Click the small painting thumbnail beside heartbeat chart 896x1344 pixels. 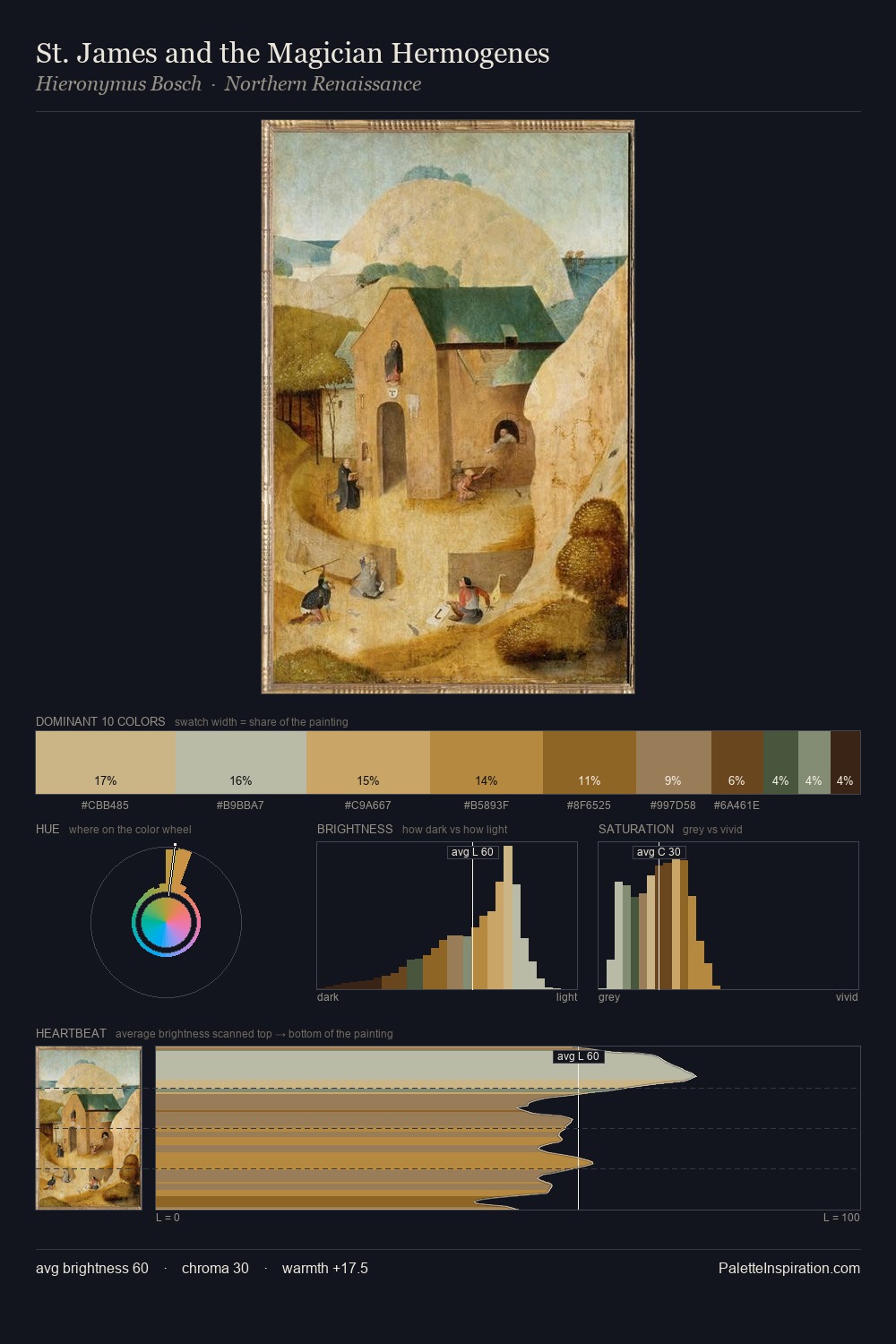pos(89,1128)
